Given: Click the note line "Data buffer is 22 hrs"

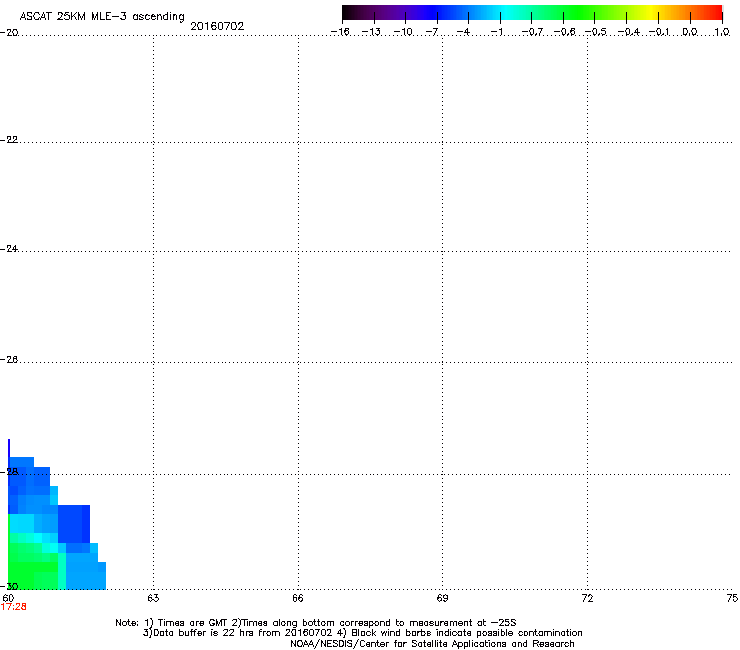Looking at the screenshot, I should [362, 633].
